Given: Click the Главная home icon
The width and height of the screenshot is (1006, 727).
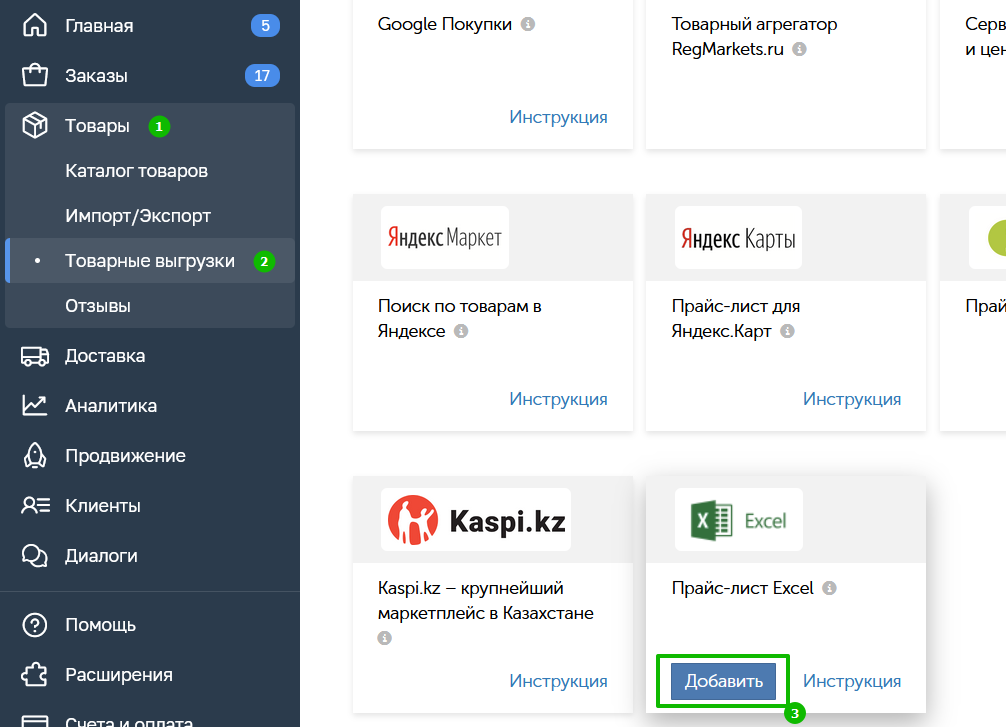Looking at the screenshot, I should tap(35, 26).
